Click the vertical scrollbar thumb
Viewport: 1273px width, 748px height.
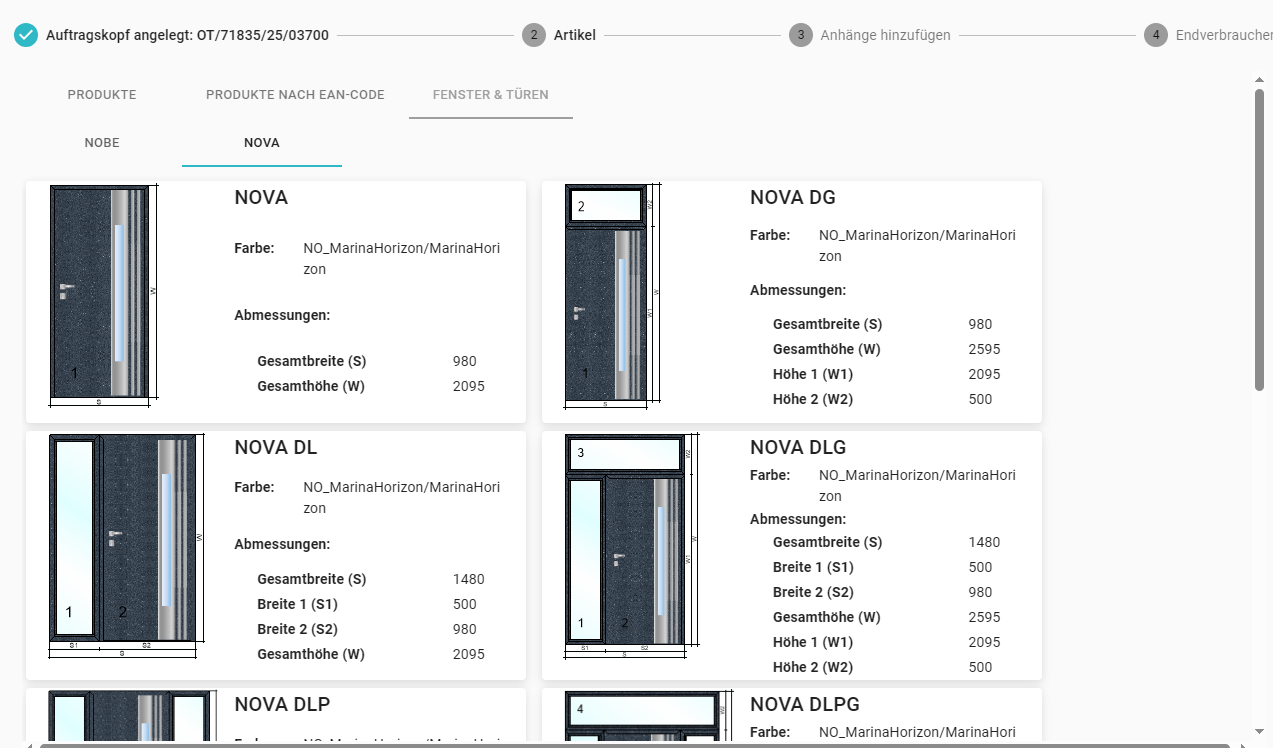(1259, 240)
